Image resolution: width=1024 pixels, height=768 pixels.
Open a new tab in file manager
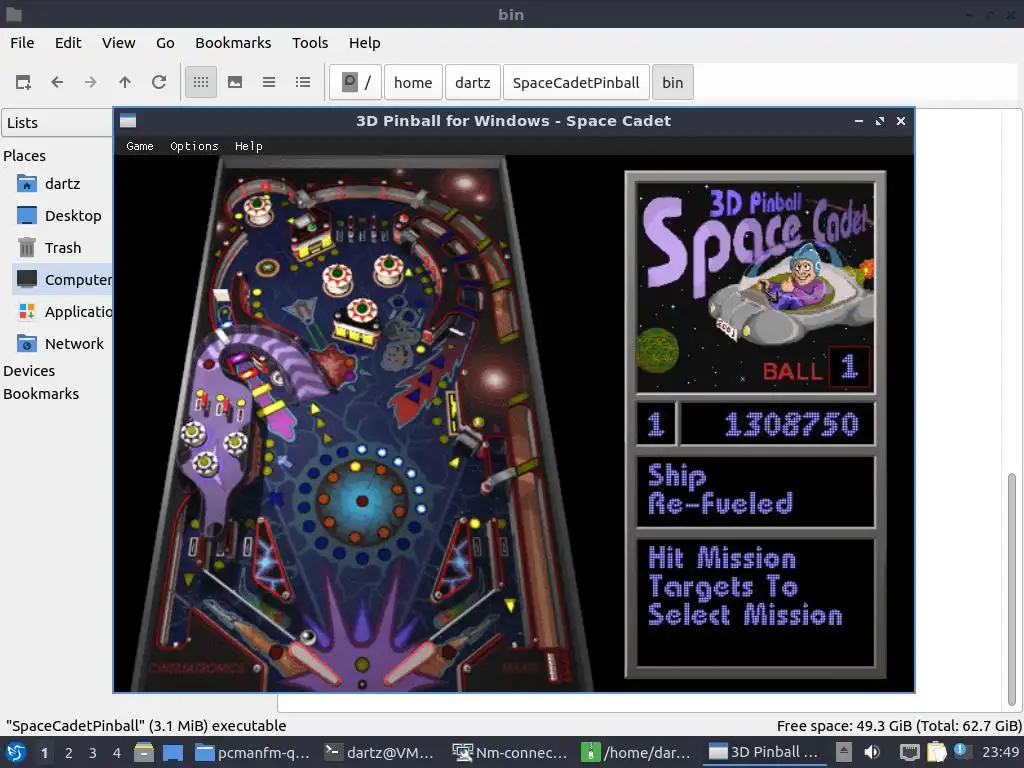coord(23,82)
